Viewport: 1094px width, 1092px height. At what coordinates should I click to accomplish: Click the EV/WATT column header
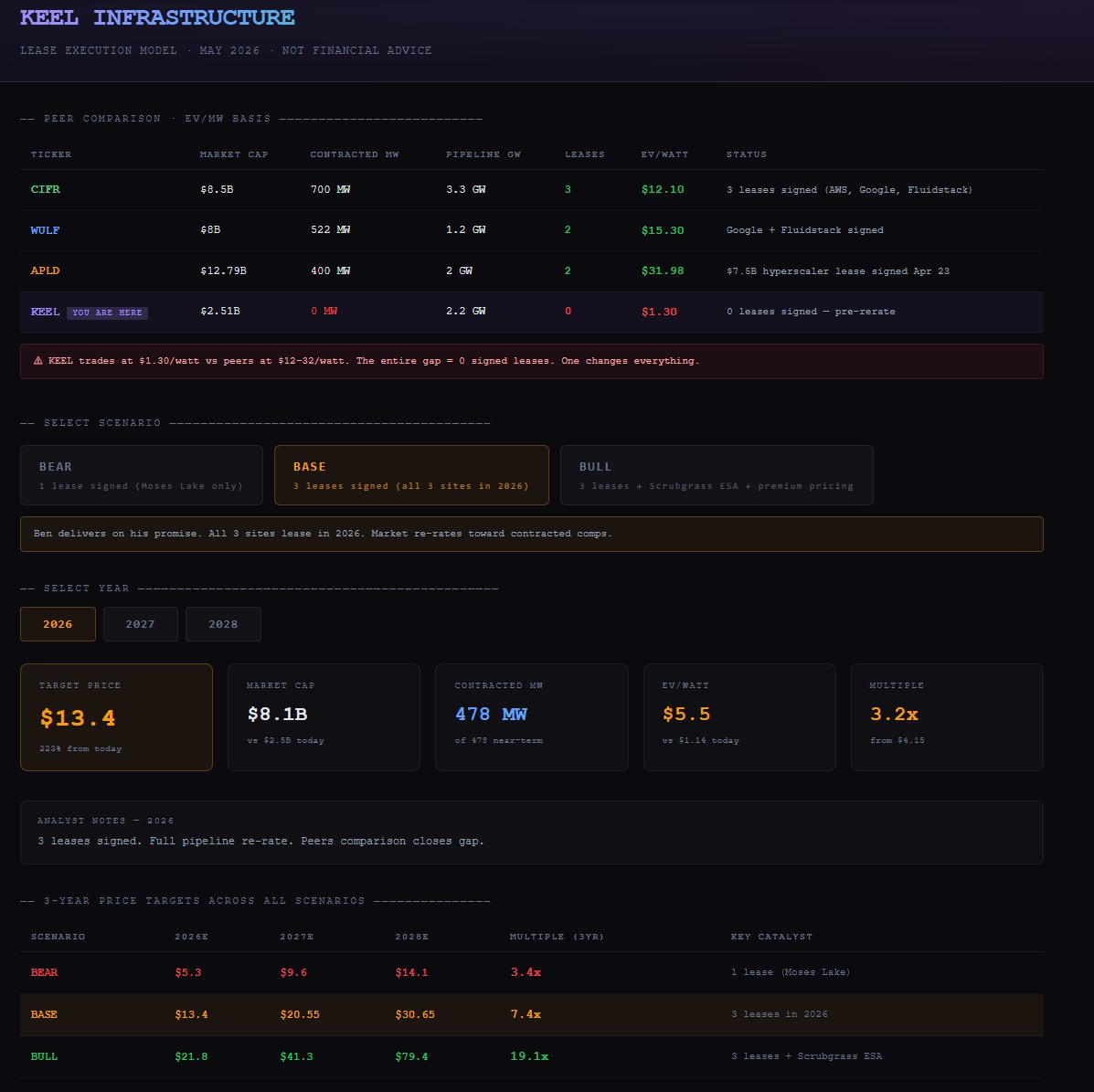(x=665, y=154)
